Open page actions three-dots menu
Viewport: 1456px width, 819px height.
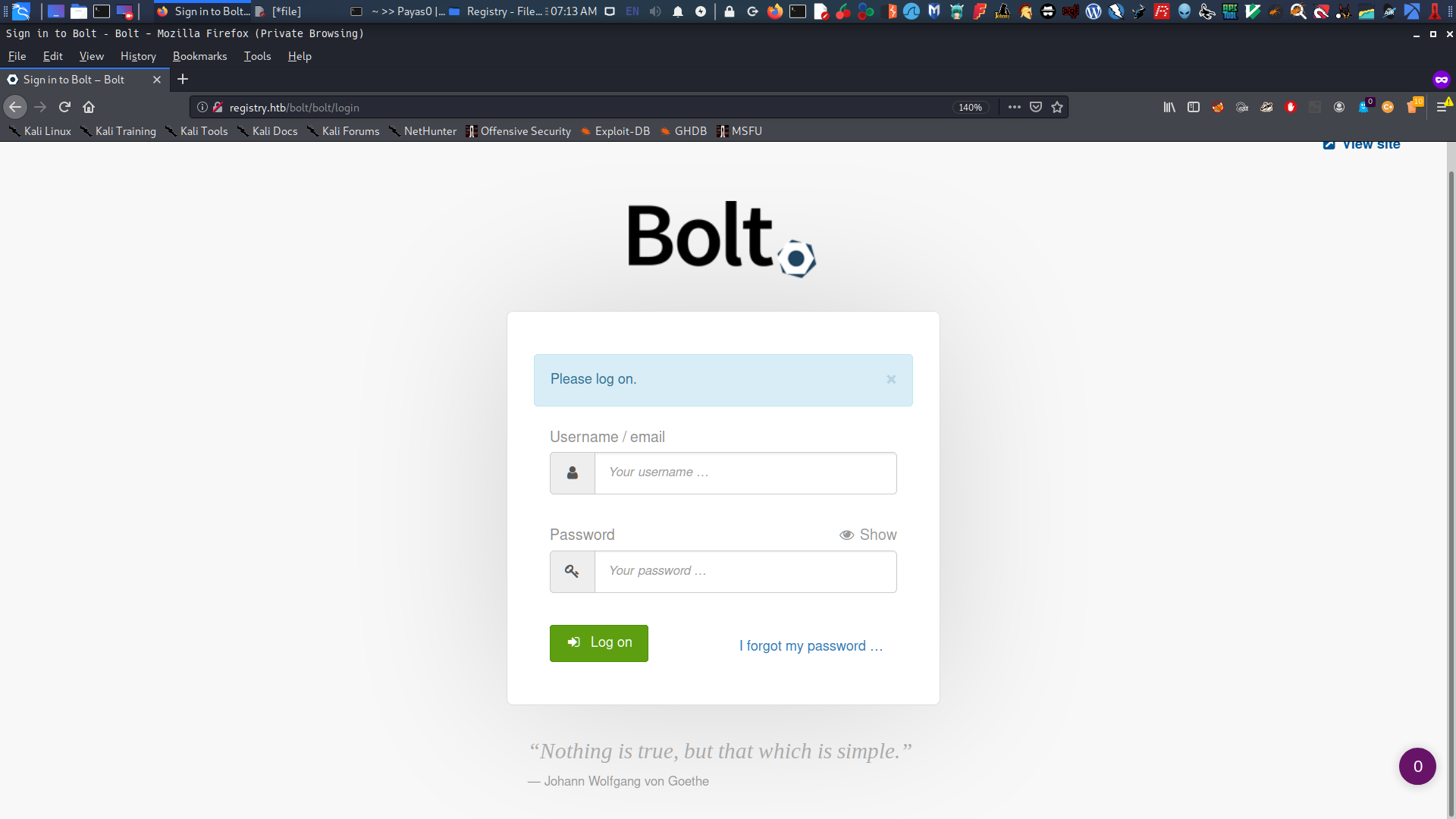pos(1015,107)
